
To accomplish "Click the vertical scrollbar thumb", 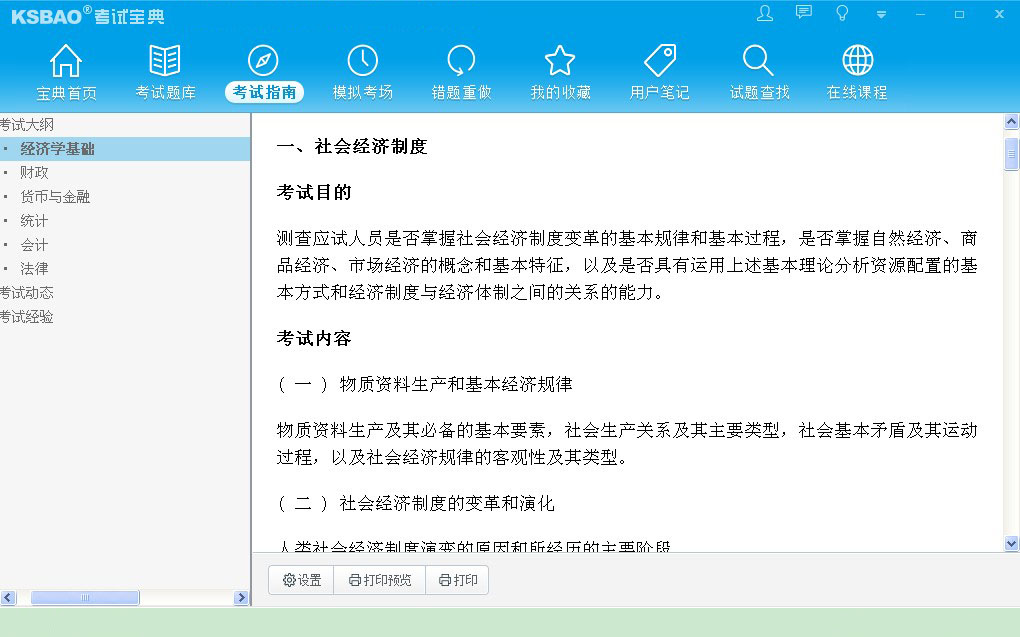I will click(1012, 154).
